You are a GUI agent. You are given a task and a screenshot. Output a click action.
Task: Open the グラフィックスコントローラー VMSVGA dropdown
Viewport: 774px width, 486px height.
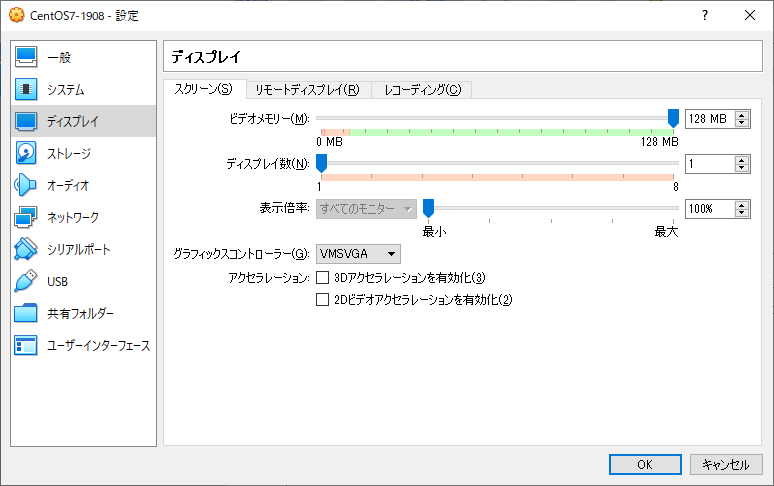pyautogui.click(x=358, y=254)
